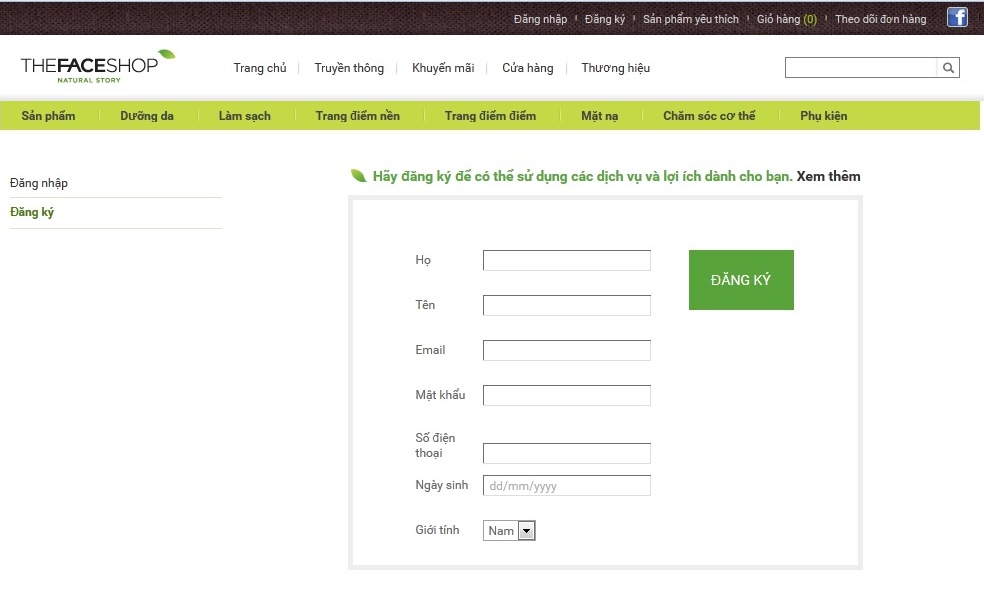Click the Đăng nhập link in top bar

pos(540,19)
